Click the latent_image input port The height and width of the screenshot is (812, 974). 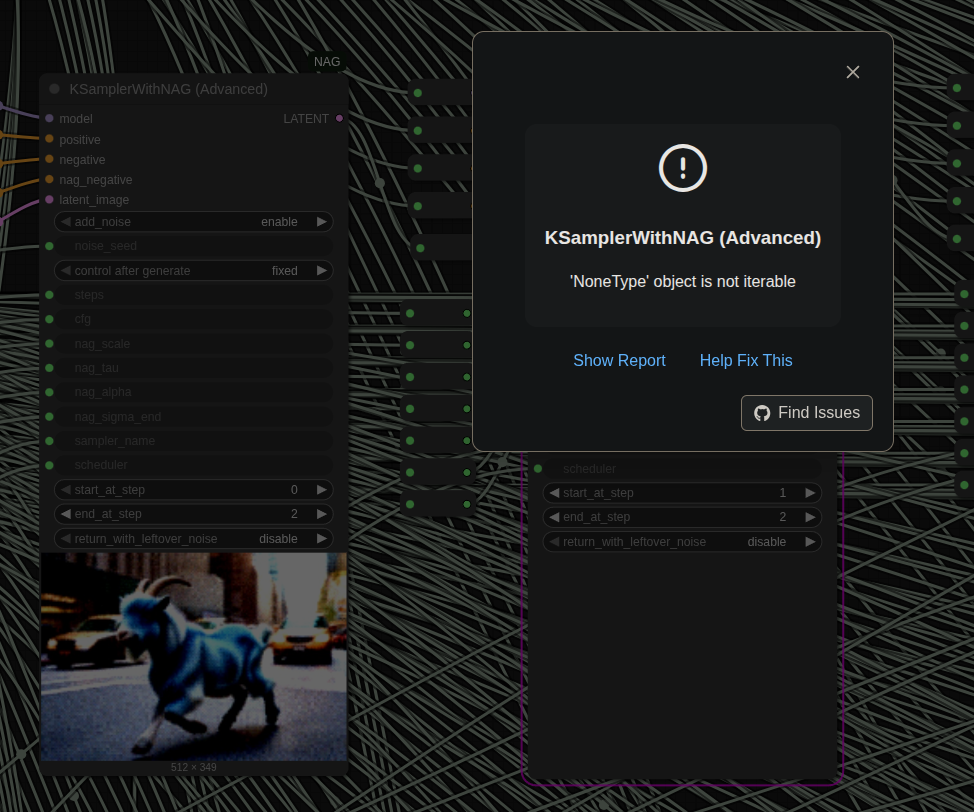49,199
